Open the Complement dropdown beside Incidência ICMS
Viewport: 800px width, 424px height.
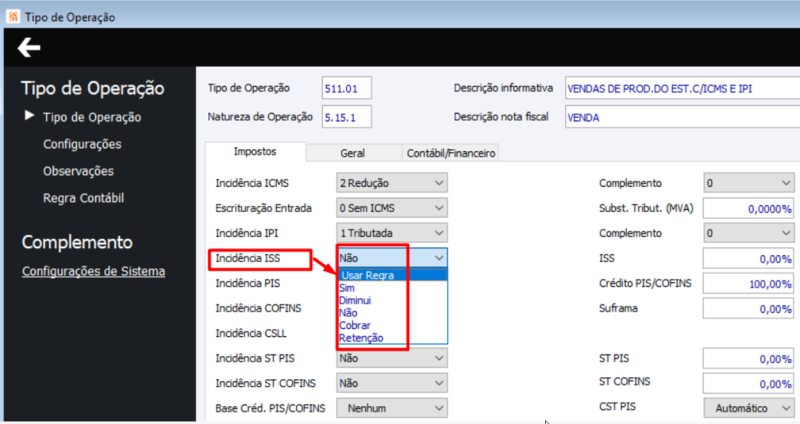click(748, 183)
